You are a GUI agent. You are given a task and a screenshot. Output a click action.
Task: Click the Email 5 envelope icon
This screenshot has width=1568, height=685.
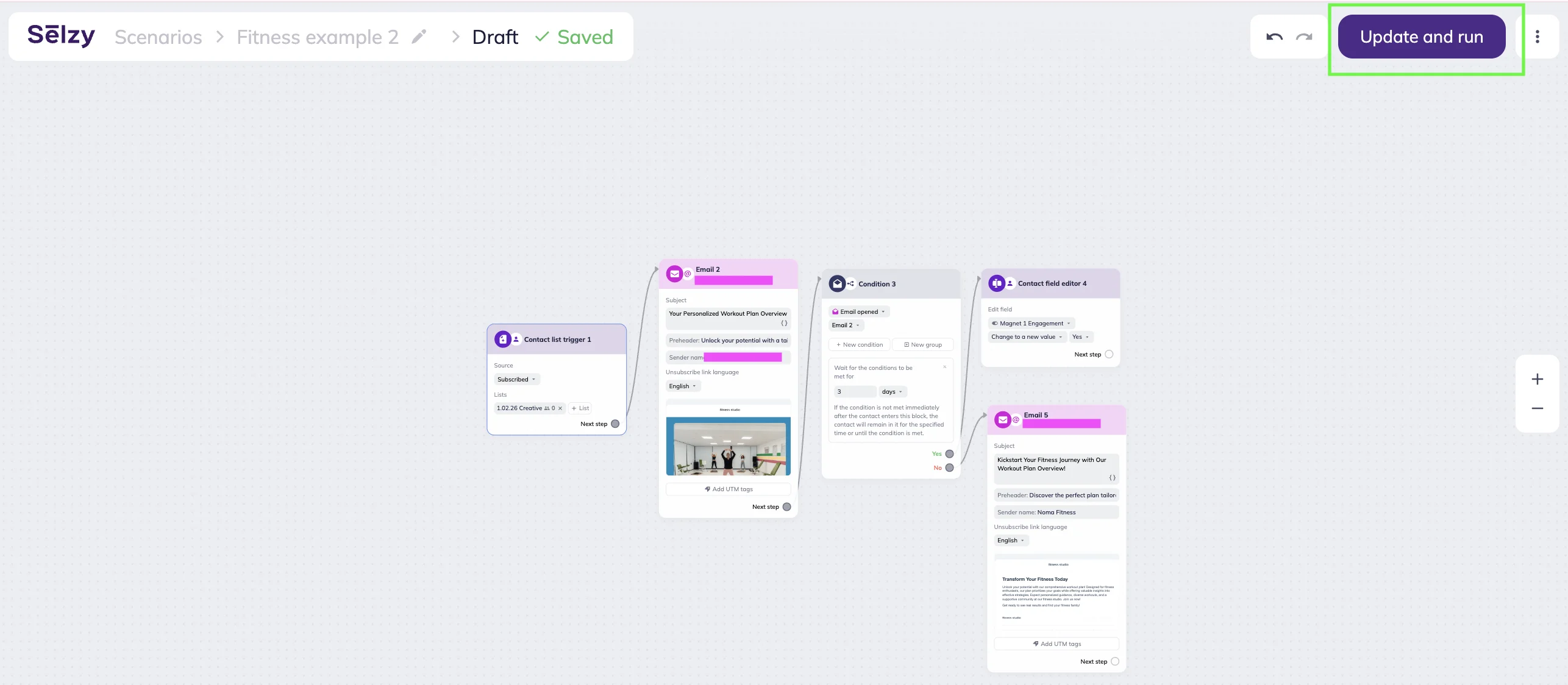(x=1002, y=419)
